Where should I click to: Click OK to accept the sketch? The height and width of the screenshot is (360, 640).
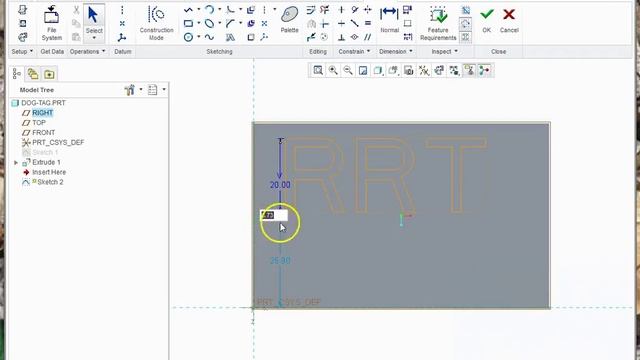(x=487, y=20)
